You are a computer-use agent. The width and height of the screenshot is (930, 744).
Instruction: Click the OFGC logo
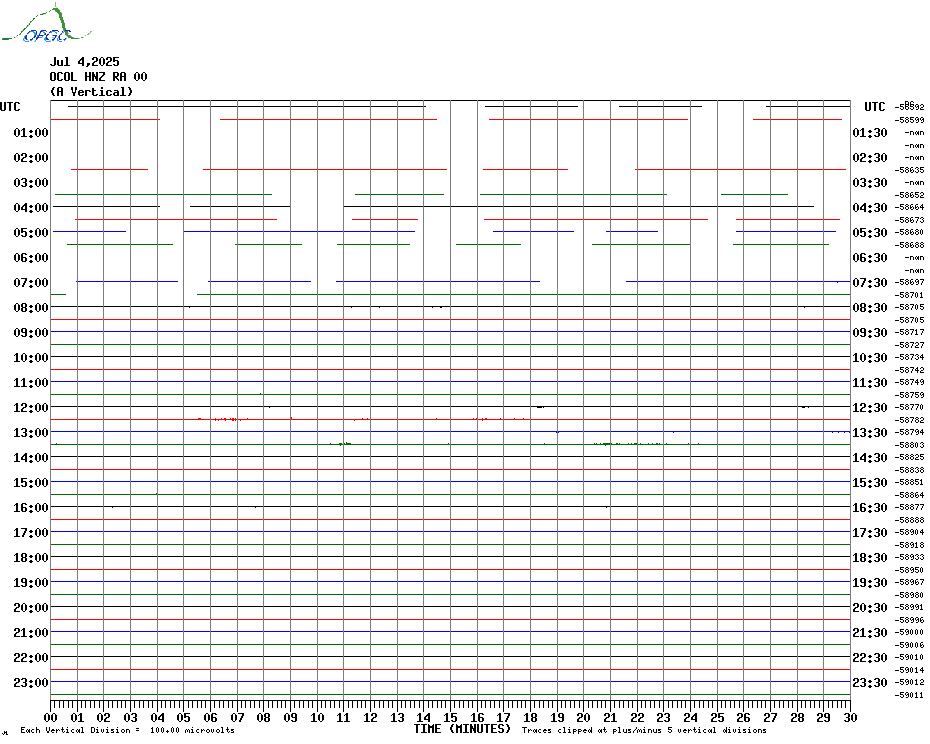[46, 24]
